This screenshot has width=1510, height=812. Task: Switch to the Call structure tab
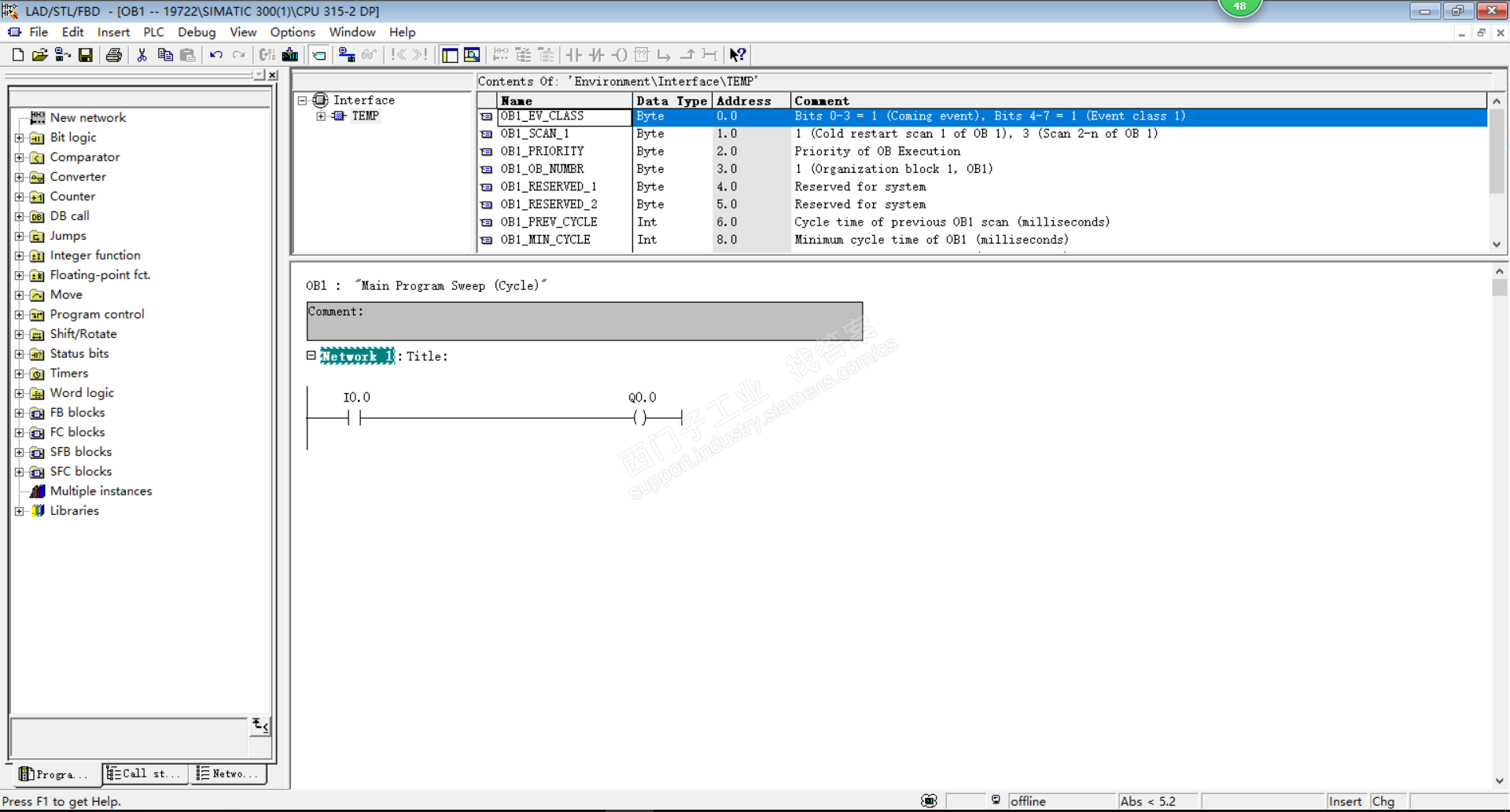[x=145, y=773]
